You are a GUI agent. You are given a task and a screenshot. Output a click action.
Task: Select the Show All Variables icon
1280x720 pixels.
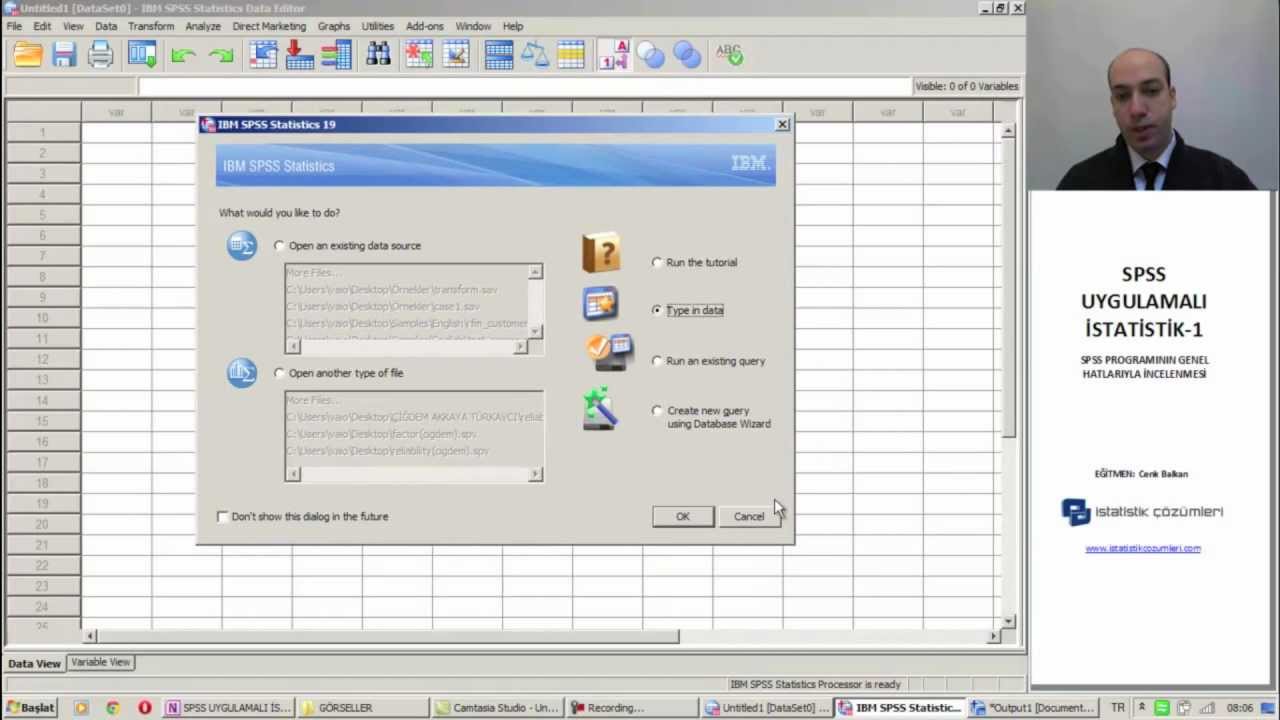pyautogui.click(x=687, y=54)
